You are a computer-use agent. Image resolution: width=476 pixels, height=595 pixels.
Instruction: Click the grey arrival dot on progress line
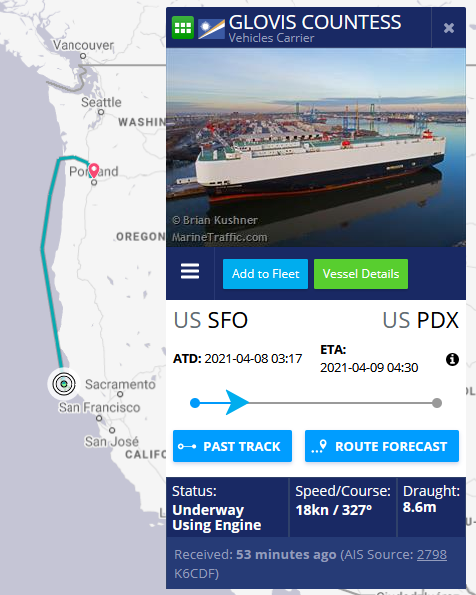click(437, 403)
